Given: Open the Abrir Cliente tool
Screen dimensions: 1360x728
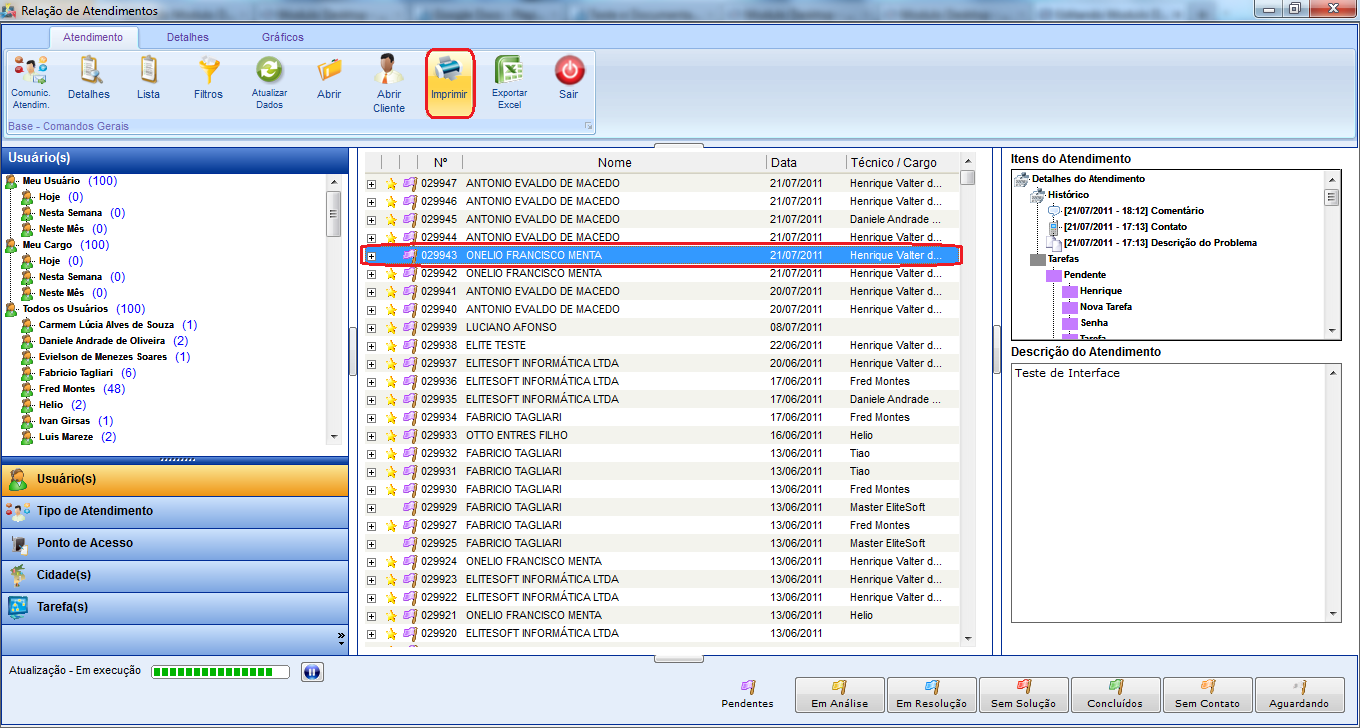Looking at the screenshot, I should [x=389, y=72].
